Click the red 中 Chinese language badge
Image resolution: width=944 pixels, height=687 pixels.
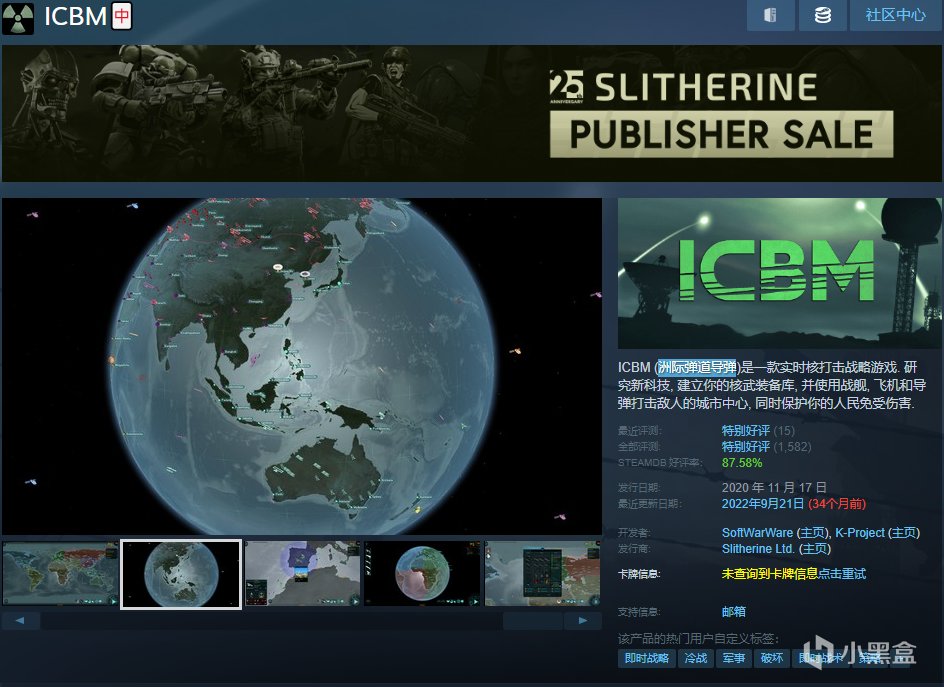pyautogui.click(x=122, y=16)
